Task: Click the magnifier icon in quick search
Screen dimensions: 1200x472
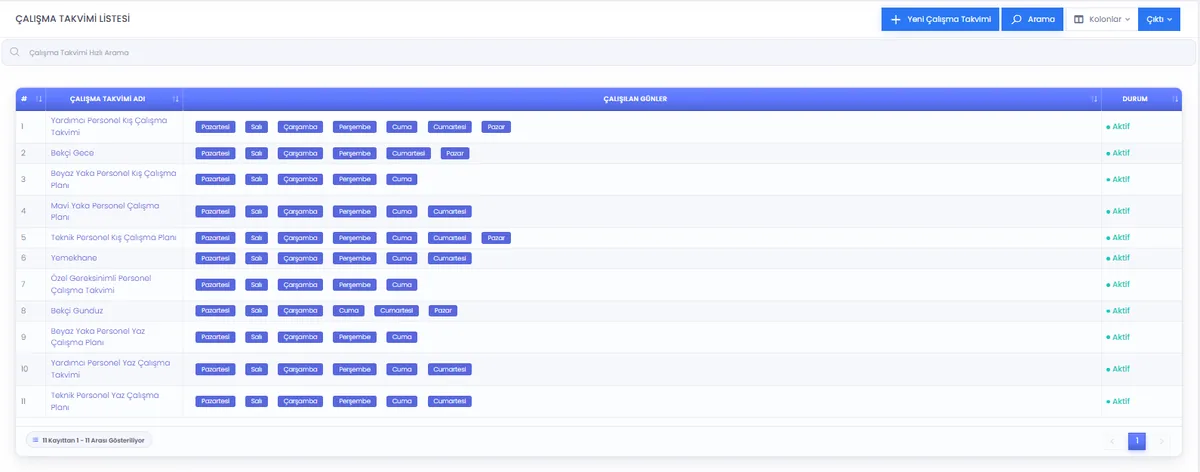Action: pos(15,52)
